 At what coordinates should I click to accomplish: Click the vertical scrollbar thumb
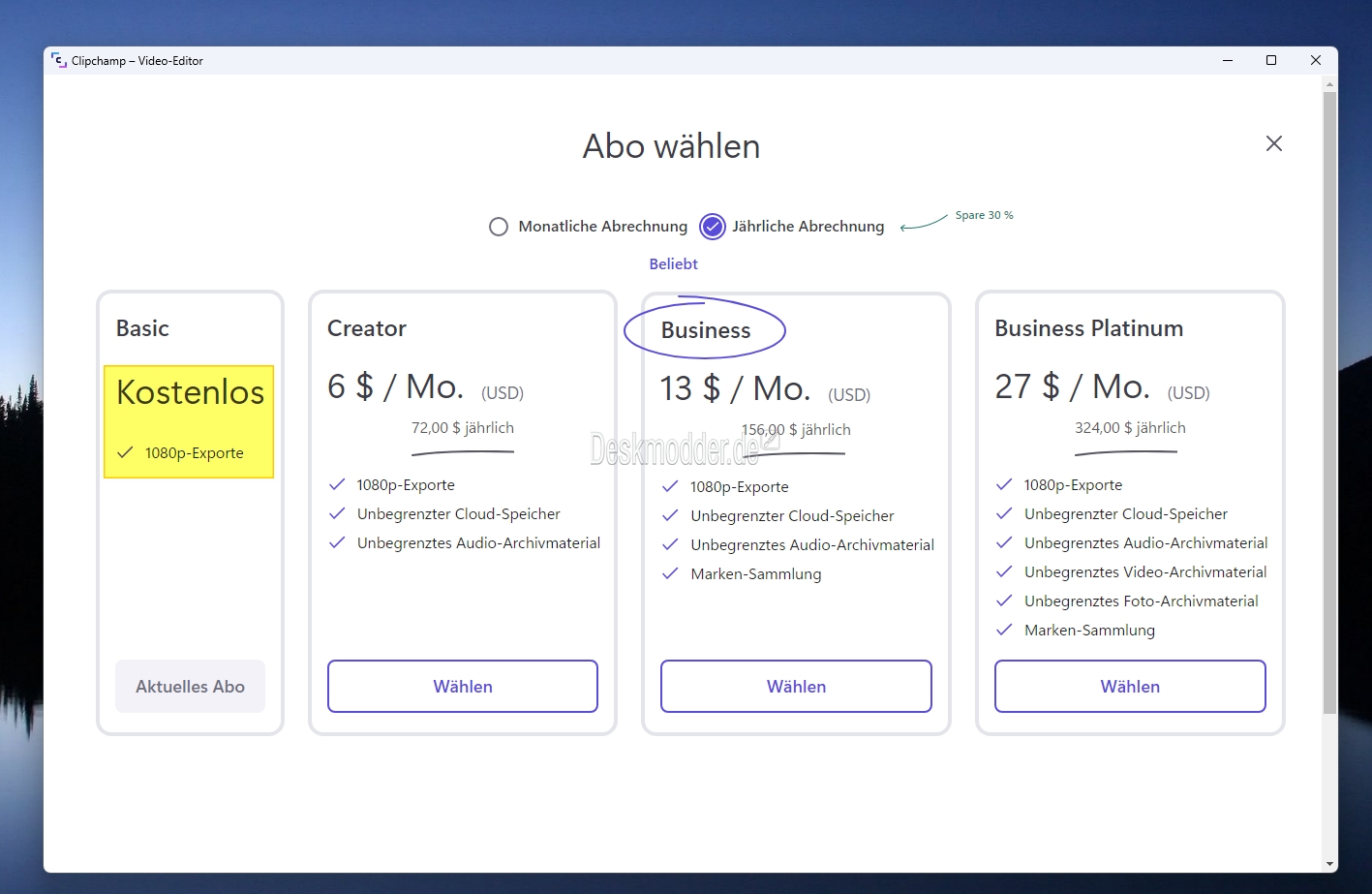[1329, 402]
